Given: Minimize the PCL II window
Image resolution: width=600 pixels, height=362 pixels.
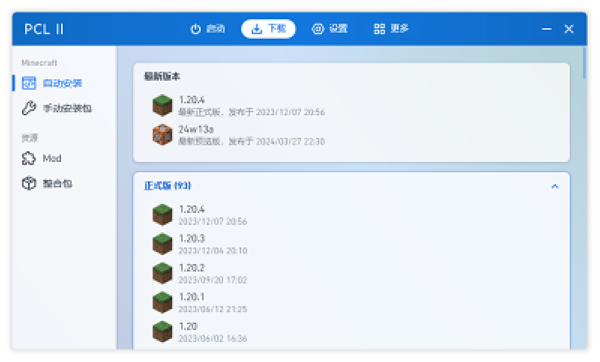Looking at the screenshot, I should (547, 29).
